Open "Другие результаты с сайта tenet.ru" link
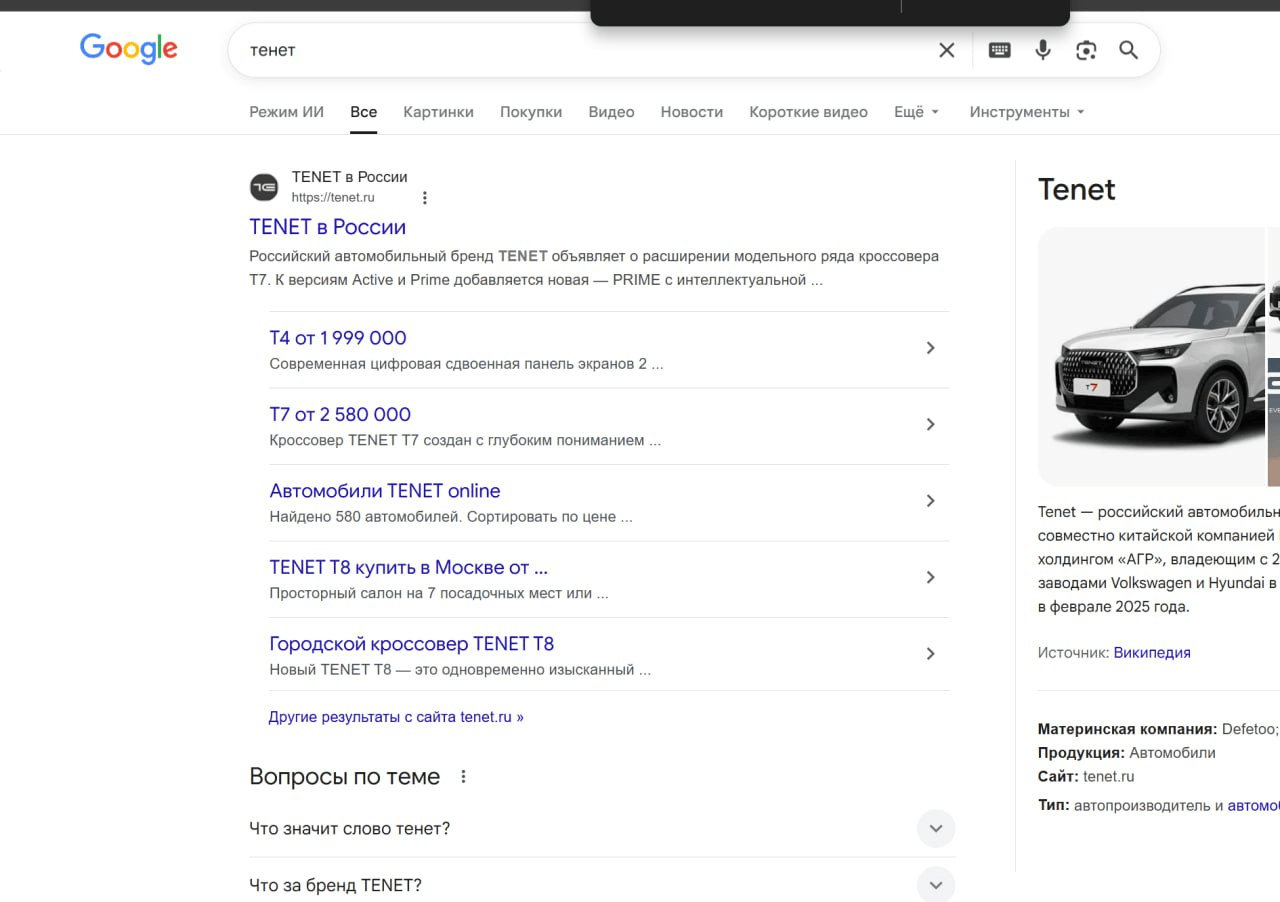This screenshot has width=1280, height=902. tap(396, 717)
